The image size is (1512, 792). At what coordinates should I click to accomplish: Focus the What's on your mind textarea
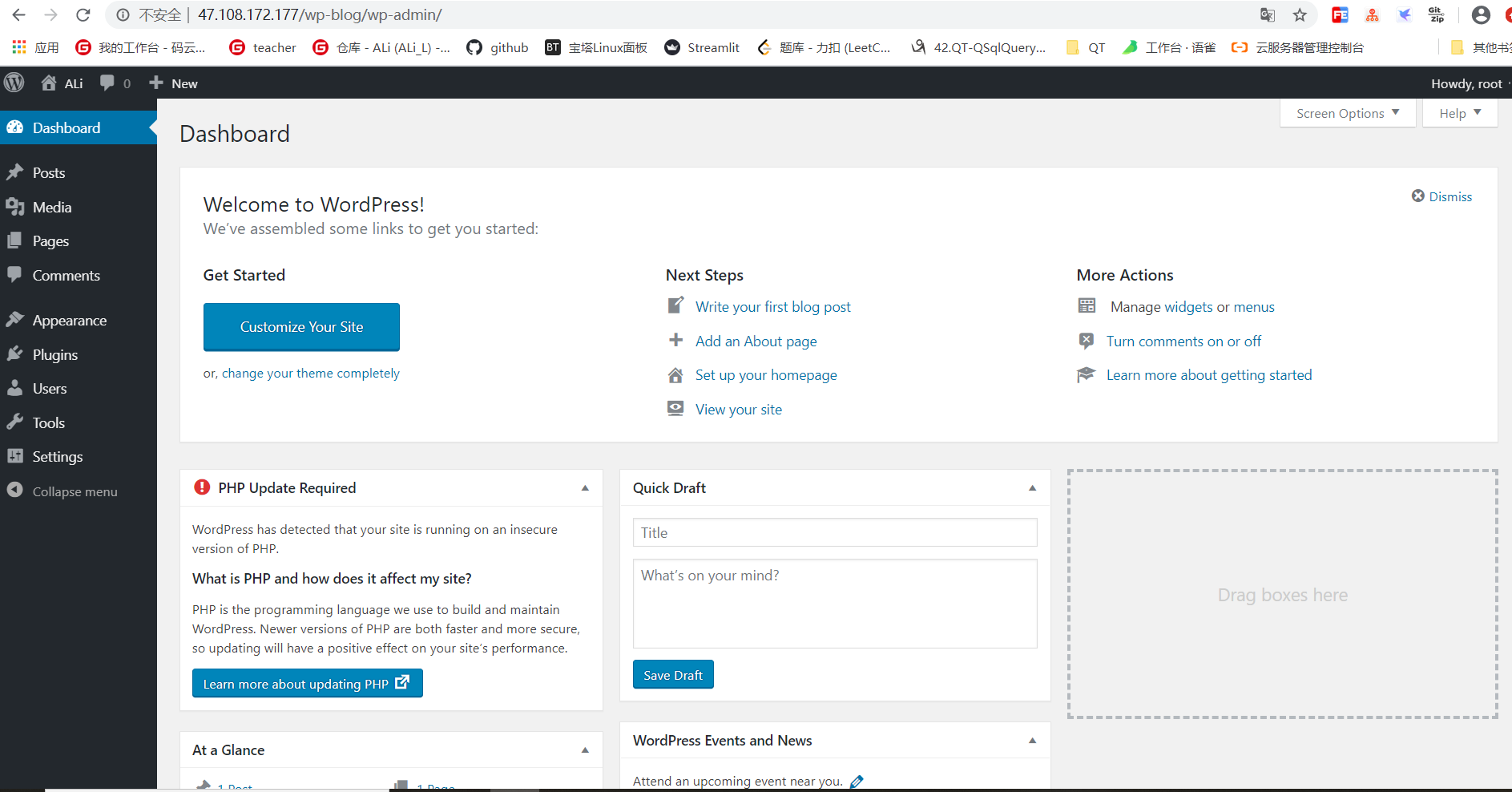(x=835, y=604)
